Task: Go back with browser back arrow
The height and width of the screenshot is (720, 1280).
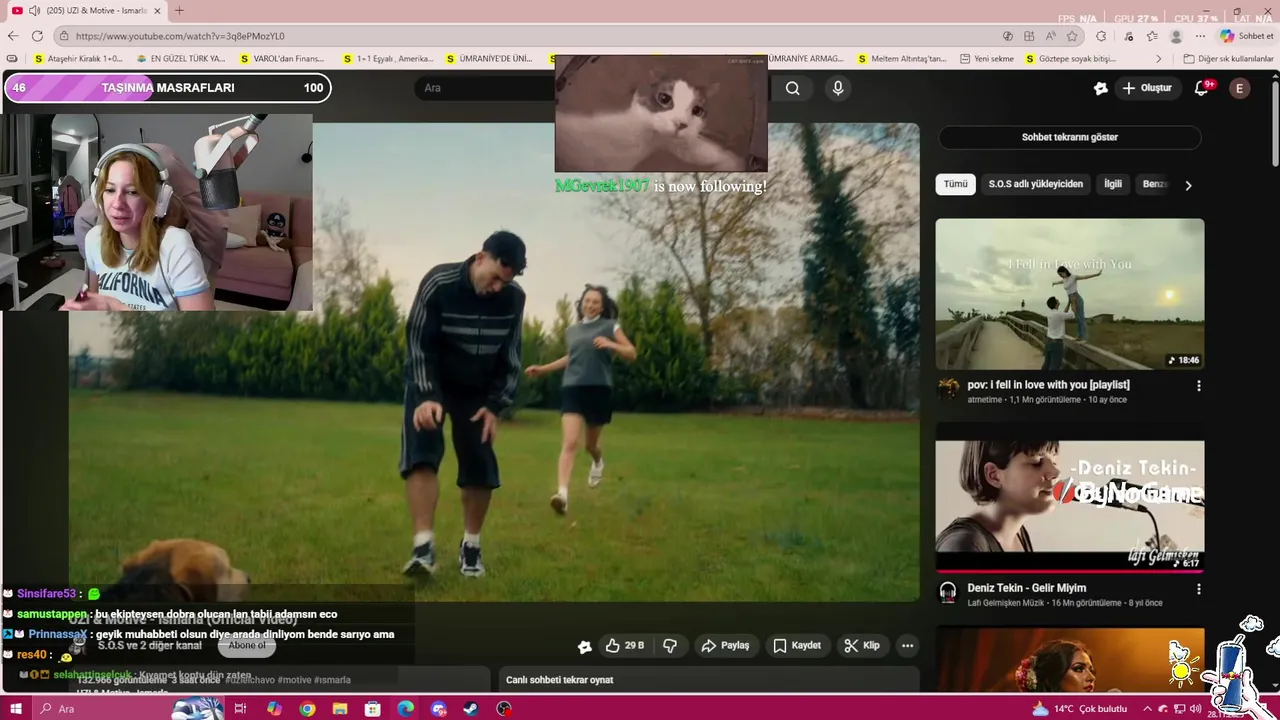Action: [13, 36]
